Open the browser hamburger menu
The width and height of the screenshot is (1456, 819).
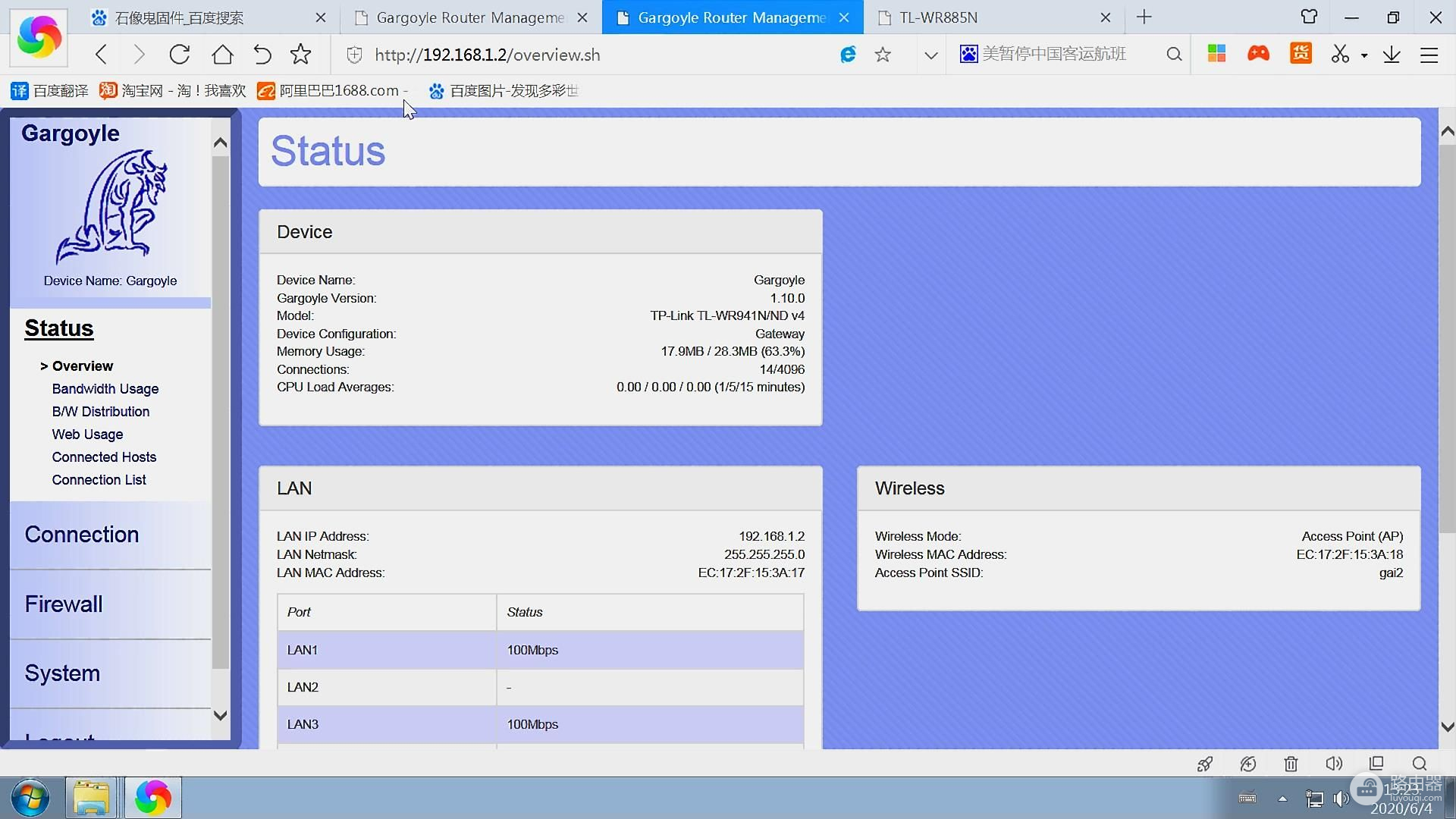1429,55
